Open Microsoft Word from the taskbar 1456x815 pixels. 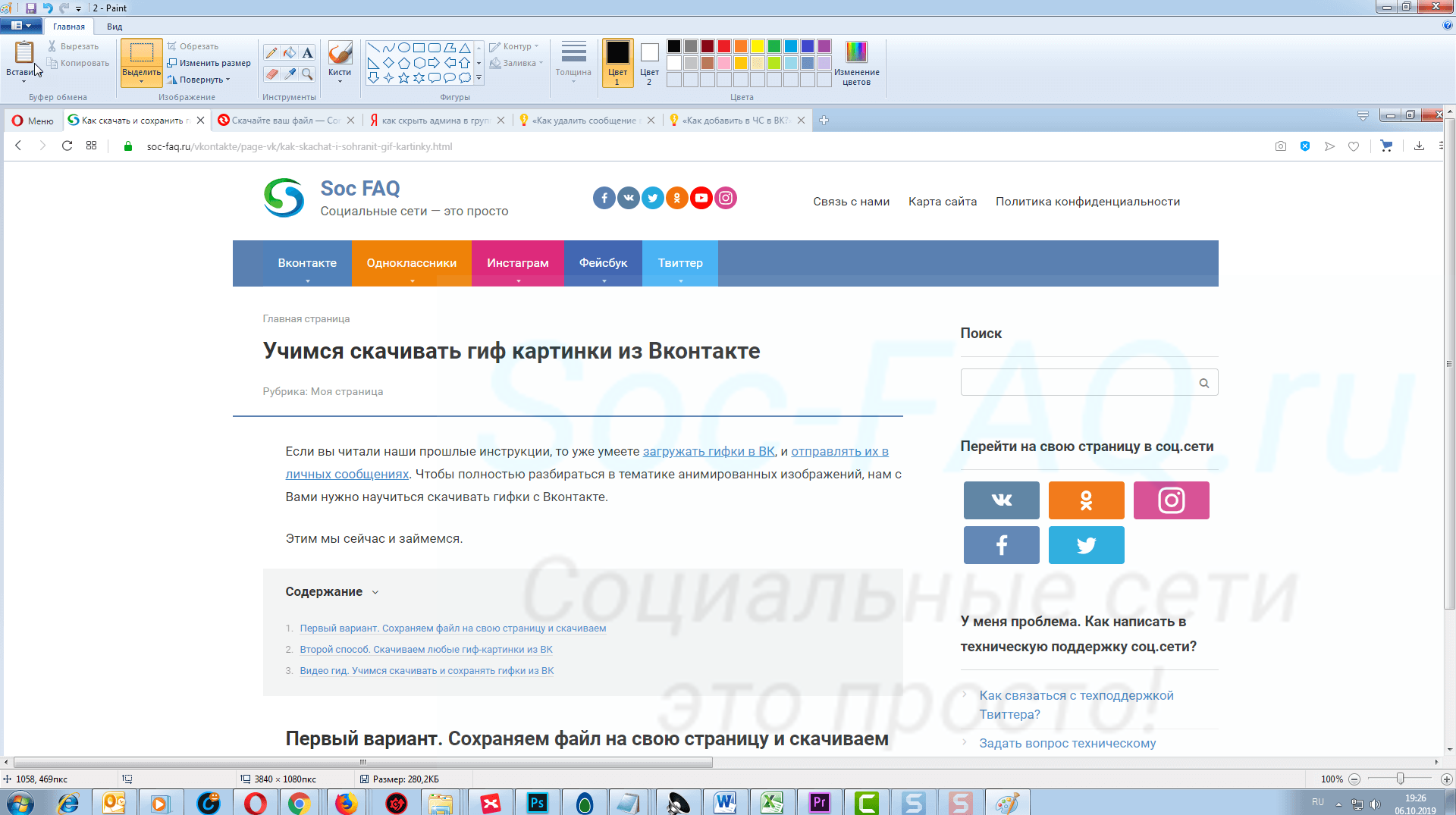(x=725, y=802)
